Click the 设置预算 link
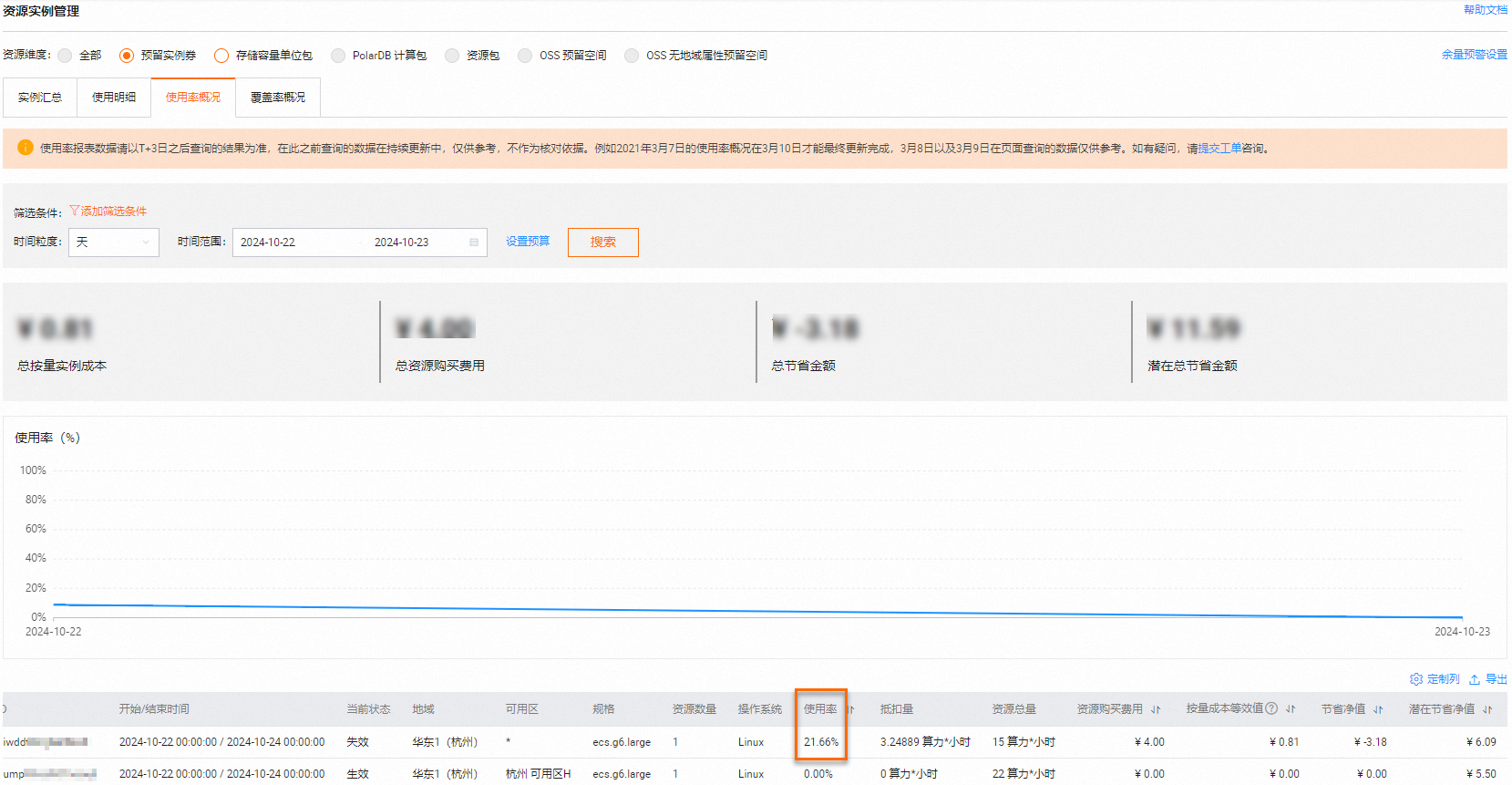 (528, 242)
